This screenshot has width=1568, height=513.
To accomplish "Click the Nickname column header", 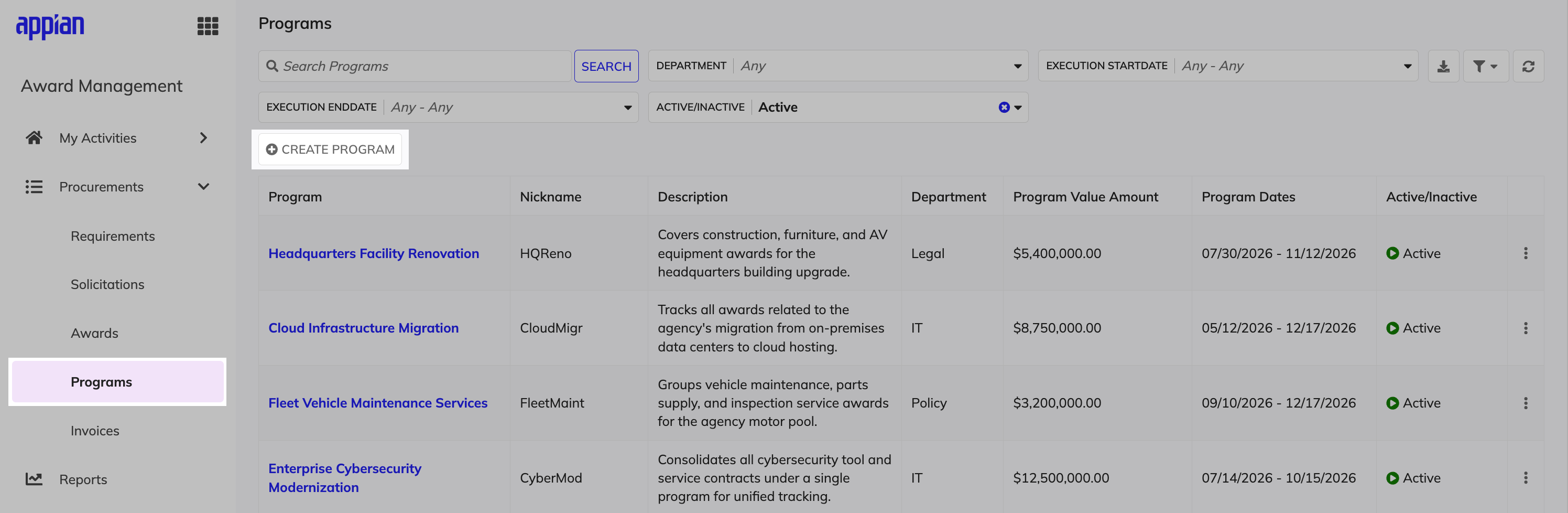I will (x=550, y=197).
